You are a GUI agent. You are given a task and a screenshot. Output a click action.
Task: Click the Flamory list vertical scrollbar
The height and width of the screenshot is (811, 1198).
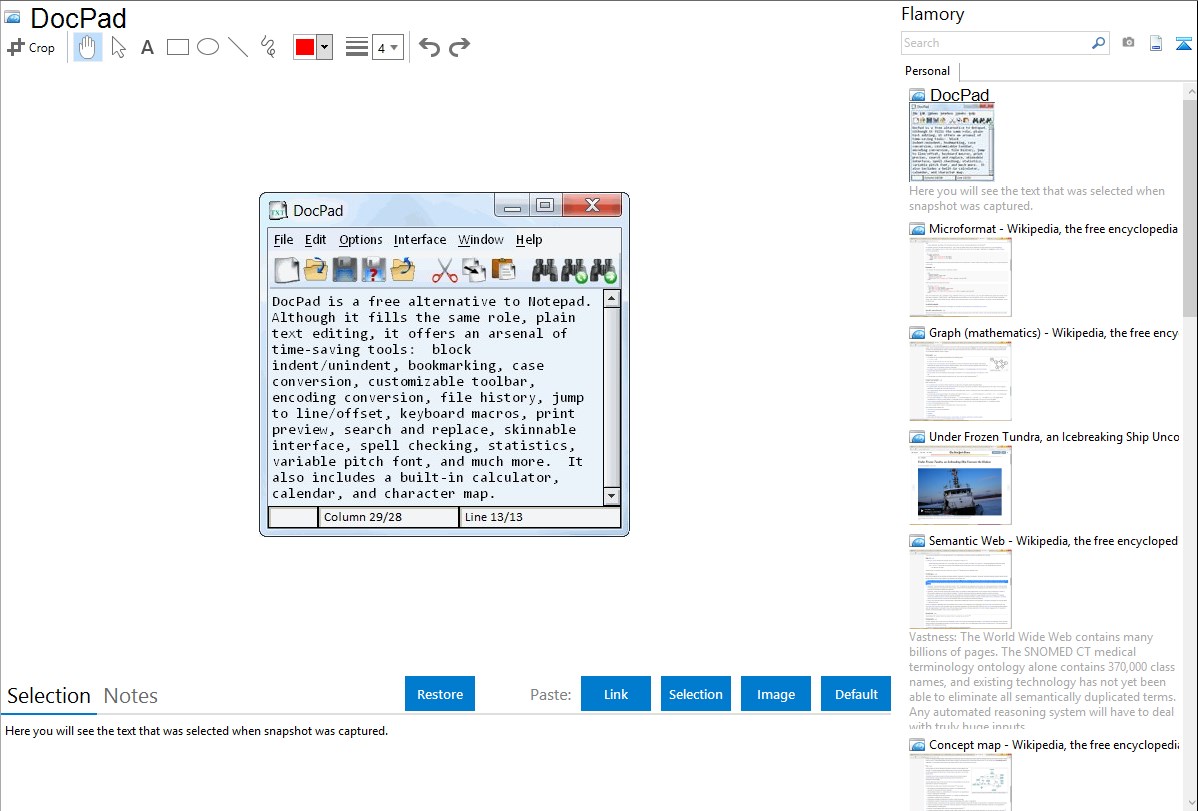click(1190, 206)
